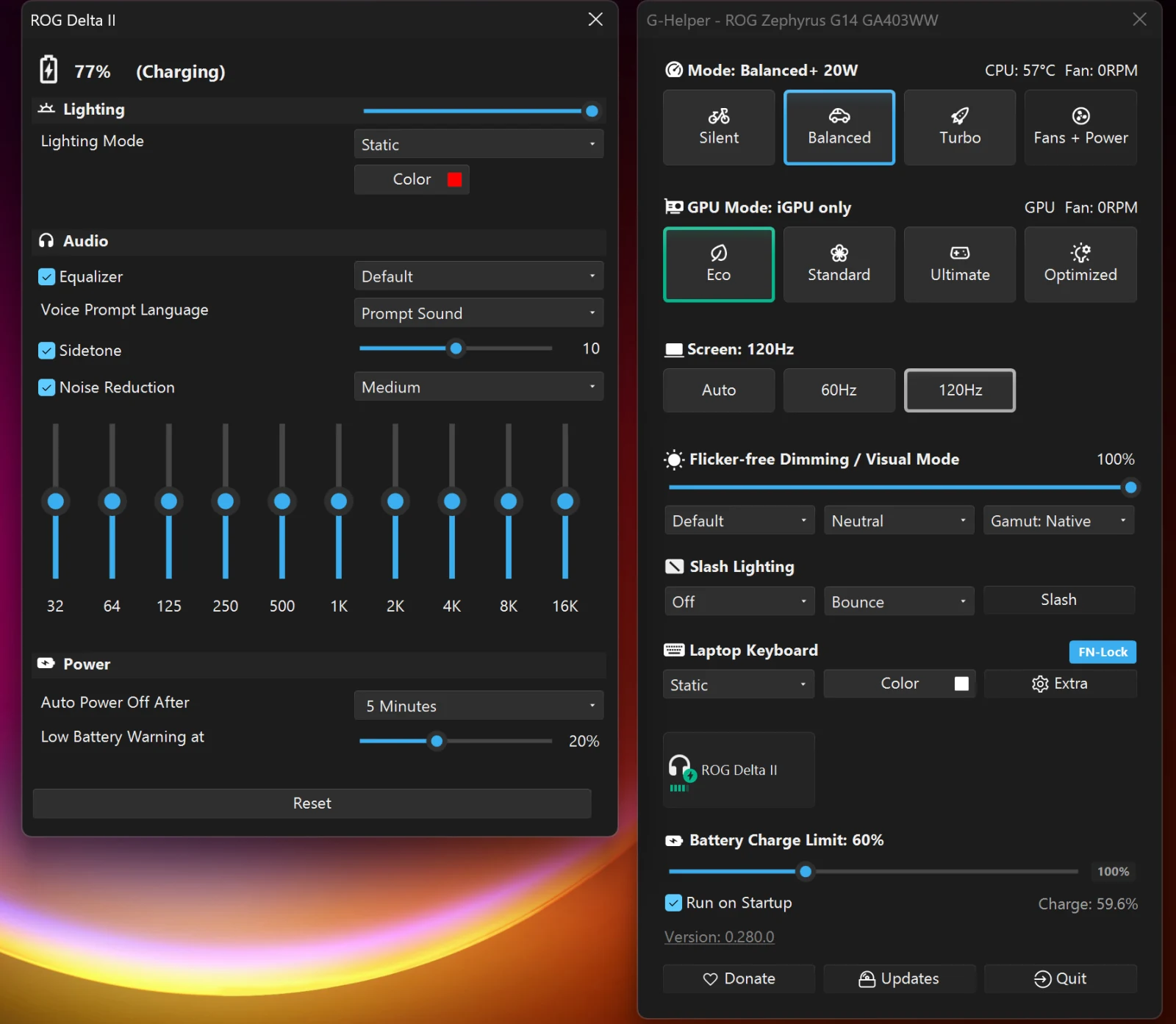This screenshot has width=1176, height=1024.
Task: Switch to Ultimate GPU mode
Action: click(960, 264)
